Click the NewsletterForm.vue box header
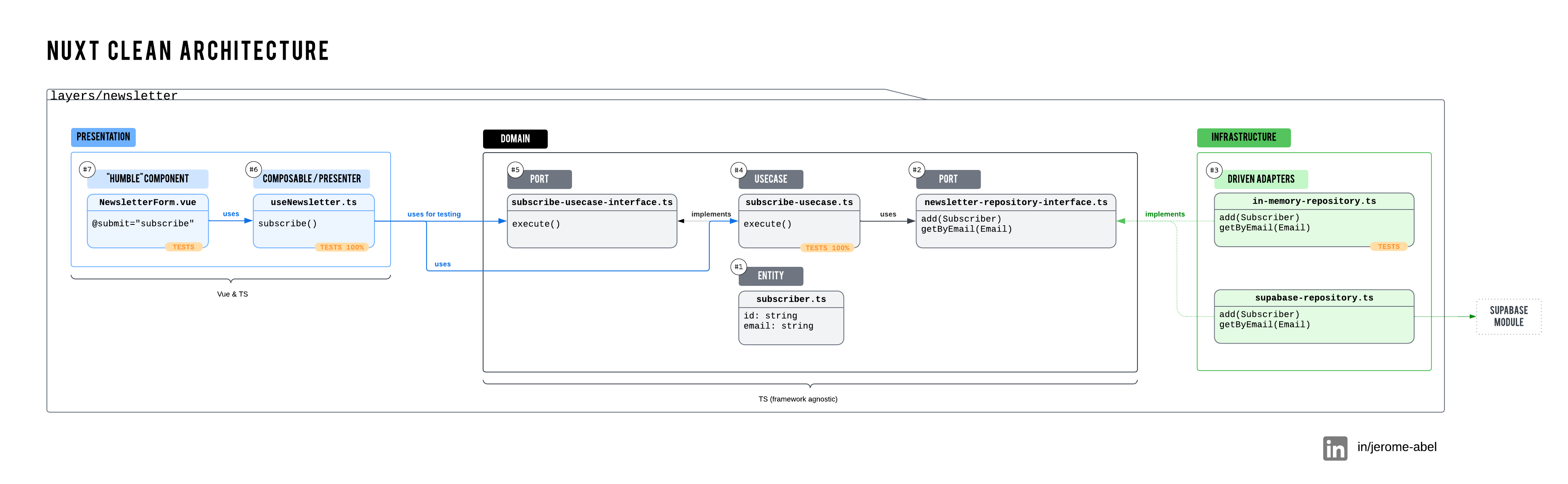 [x=147, y=203]
